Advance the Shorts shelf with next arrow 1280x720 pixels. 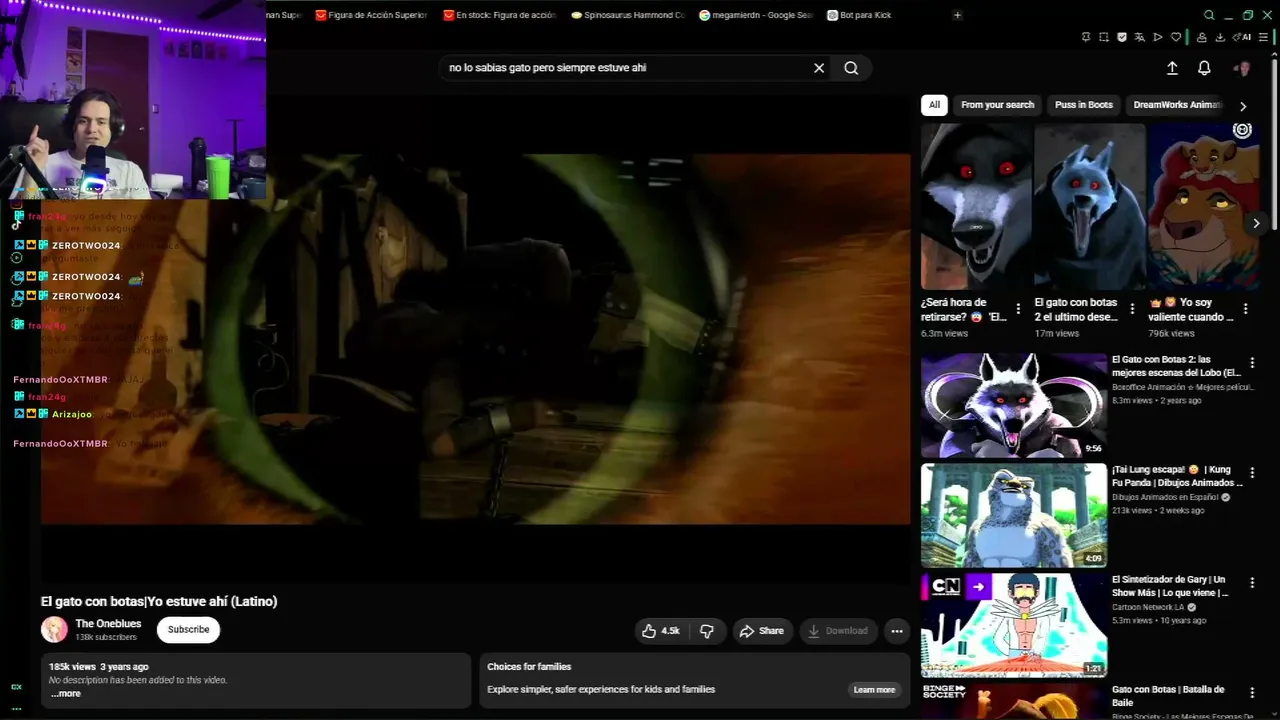coord(1256,223)
